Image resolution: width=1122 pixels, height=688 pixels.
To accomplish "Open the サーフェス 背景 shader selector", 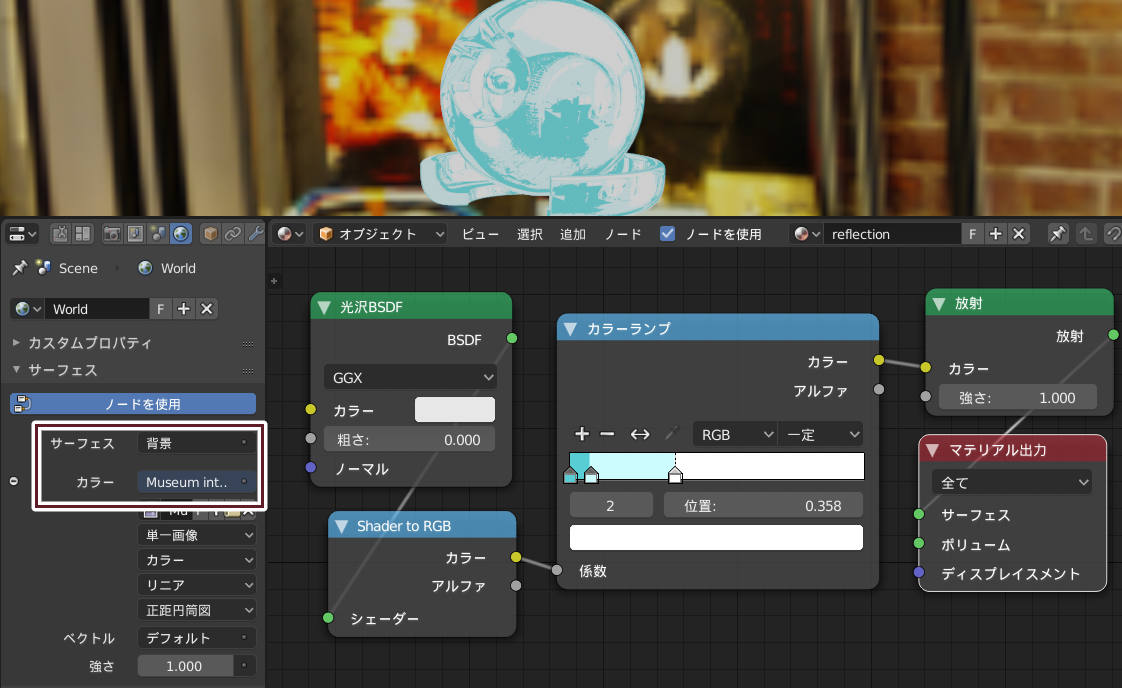I will 196,443.
